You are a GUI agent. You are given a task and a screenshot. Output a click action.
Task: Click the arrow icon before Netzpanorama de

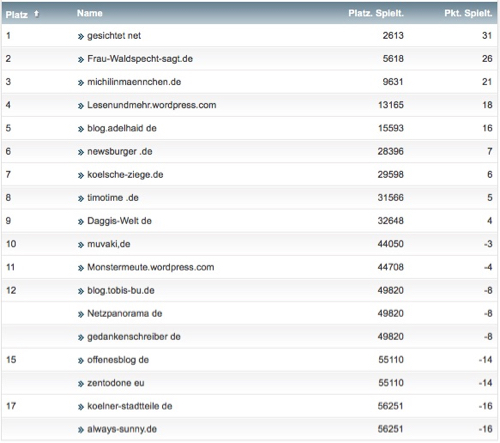click(x=81, y=314)
